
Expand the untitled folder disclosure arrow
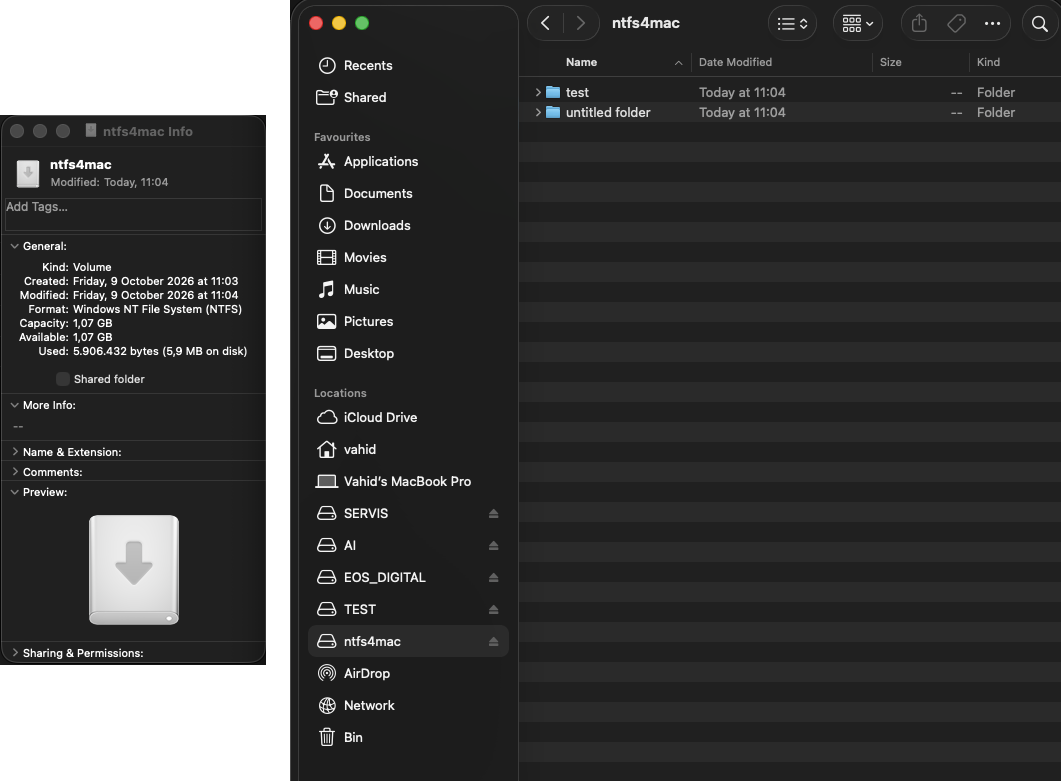coord(538,112)
